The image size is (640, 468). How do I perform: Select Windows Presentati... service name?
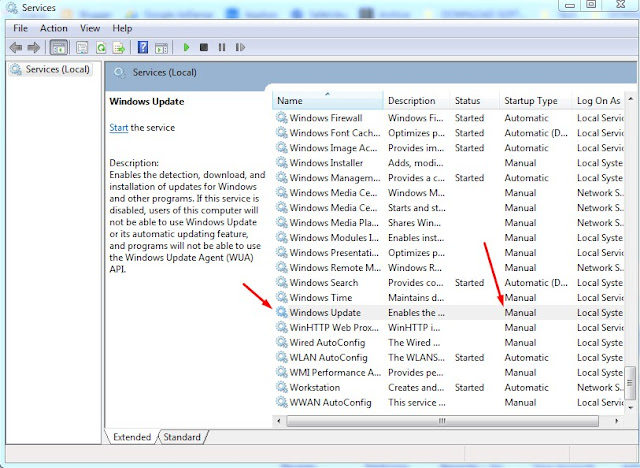[x=334, y=253]
